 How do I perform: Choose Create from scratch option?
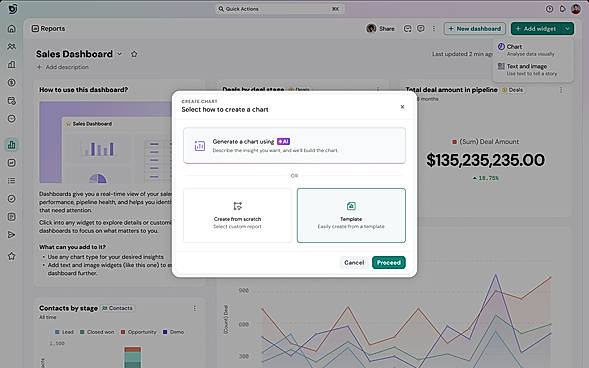point(237,216)
